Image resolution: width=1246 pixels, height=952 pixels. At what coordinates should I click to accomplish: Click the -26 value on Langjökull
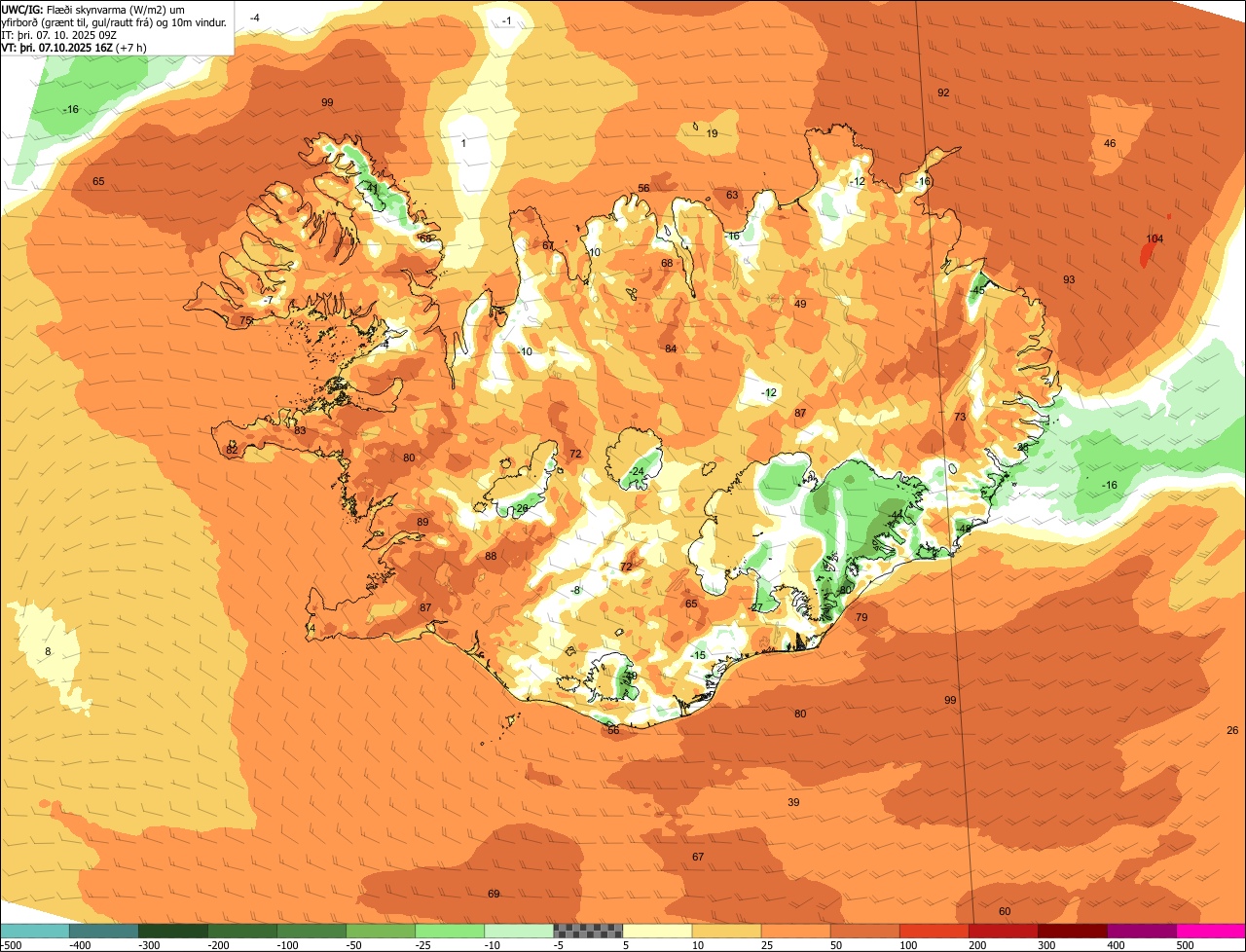521,508
